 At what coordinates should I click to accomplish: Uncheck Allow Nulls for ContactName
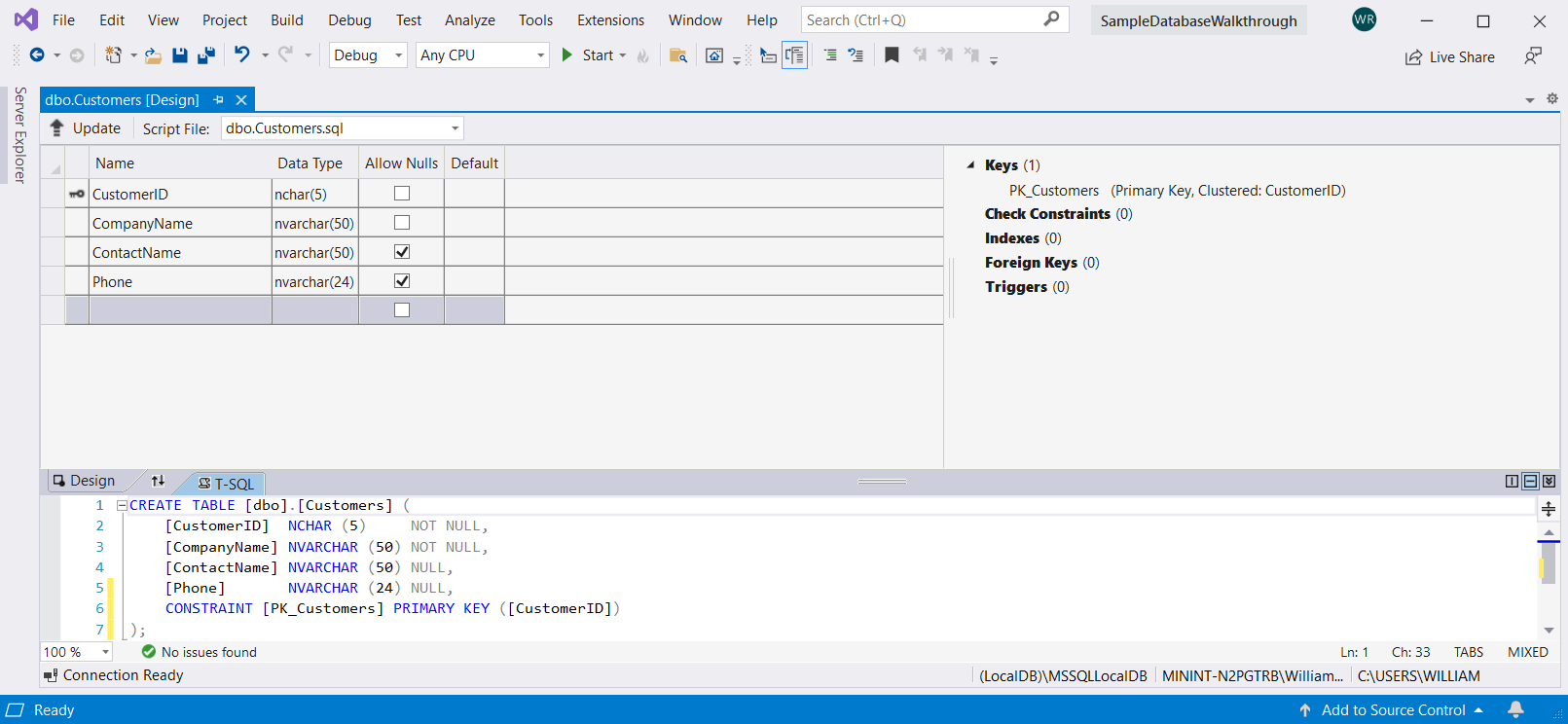coord(402,252)
